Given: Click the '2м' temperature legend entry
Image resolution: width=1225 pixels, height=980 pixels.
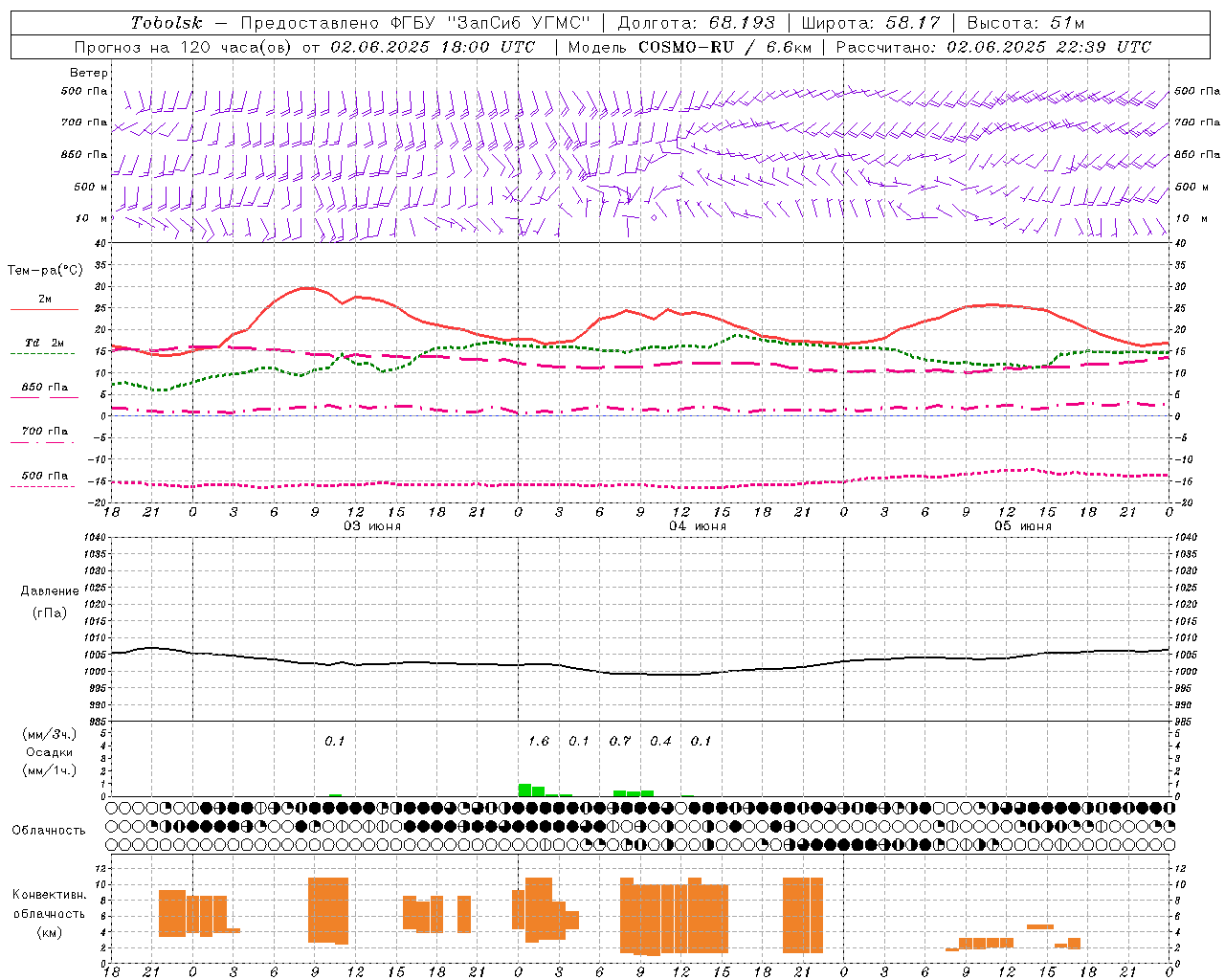Looking at the screenshot, I should (x=45, y=300).
